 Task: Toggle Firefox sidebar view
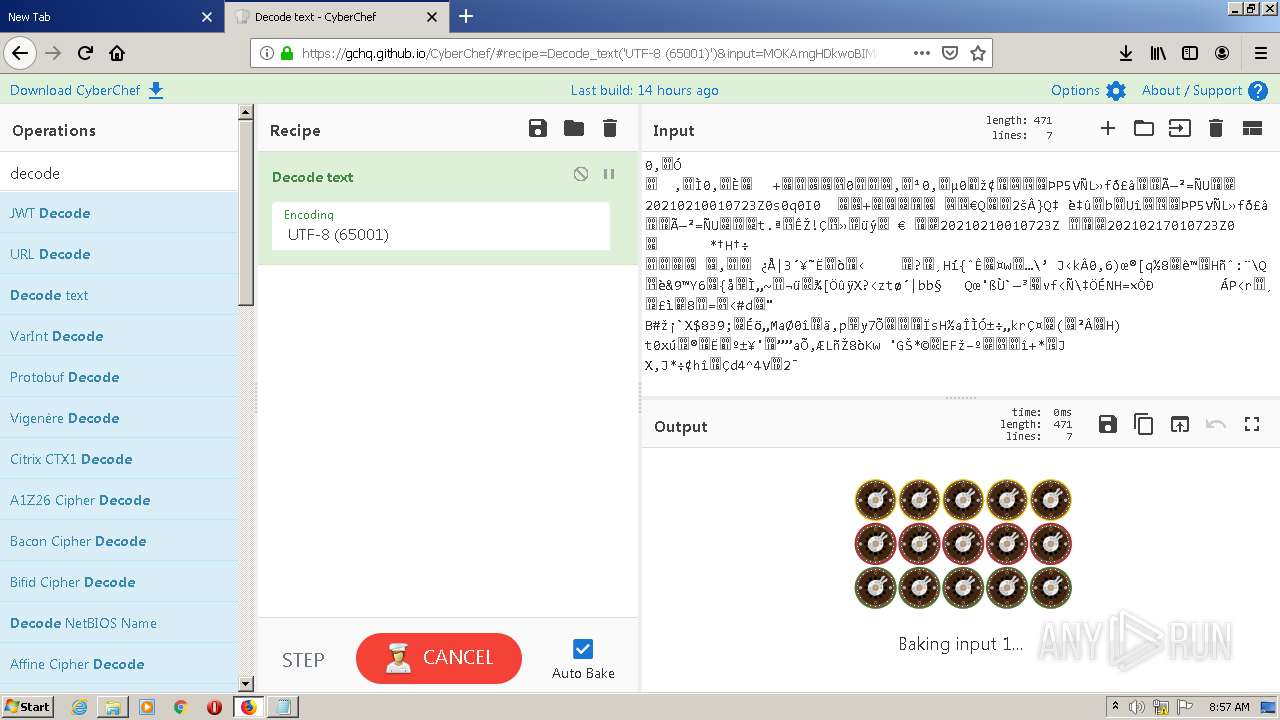click(x=1190, y=53)
